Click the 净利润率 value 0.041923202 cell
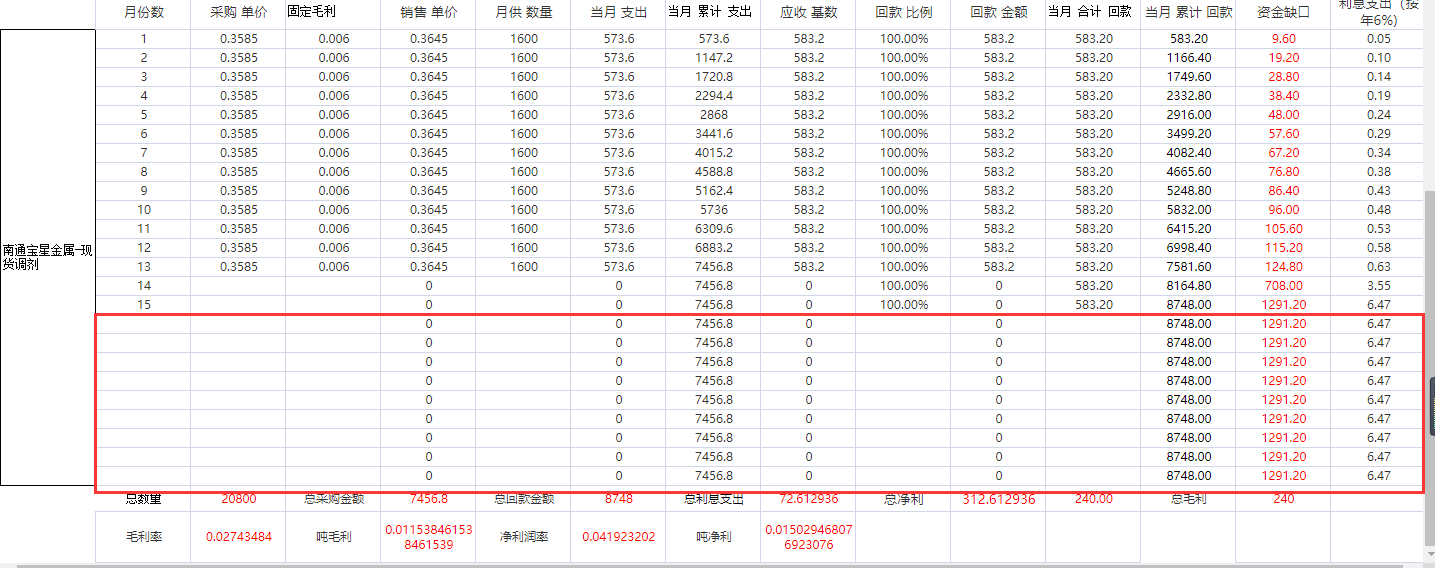Viewport: 1435px width, 568px height. click(618, 537)
